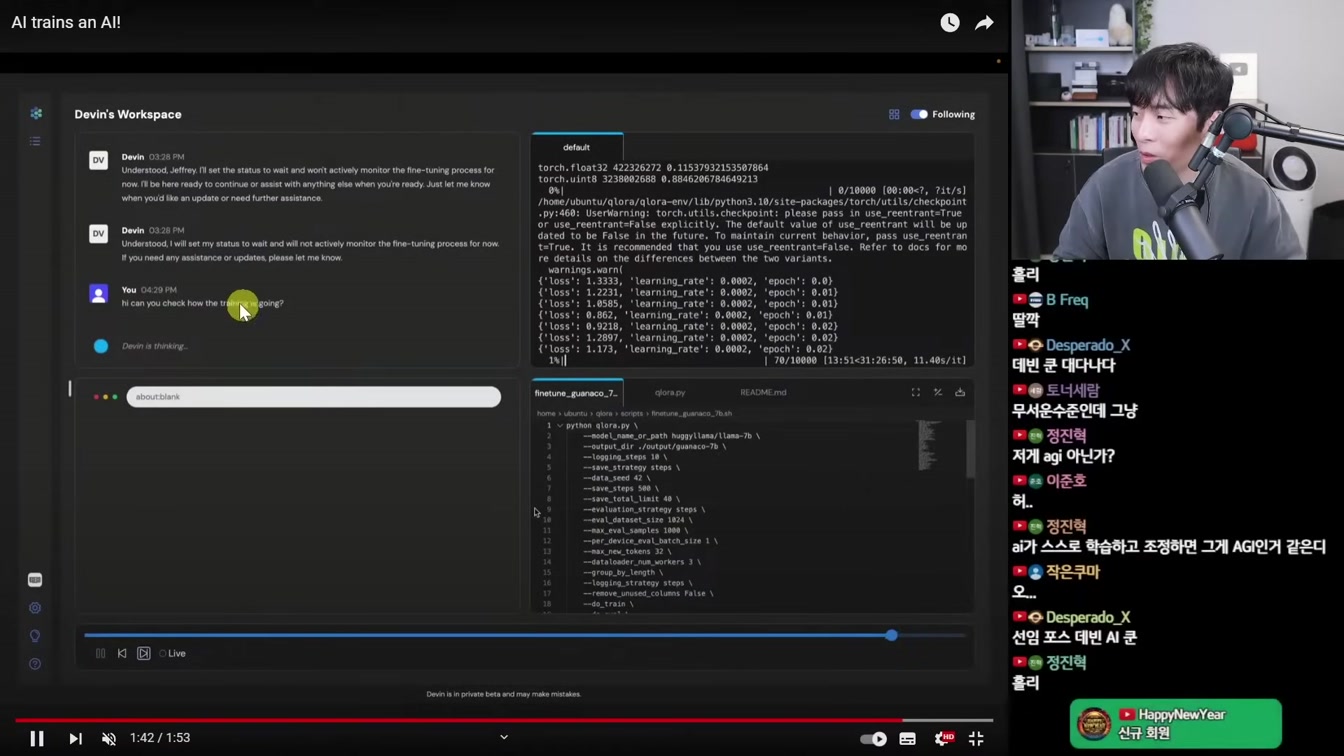The width and height of the screenshot is (1344, 756).
Task: Click Devin's Workspace heading
Action: point(128,114)
